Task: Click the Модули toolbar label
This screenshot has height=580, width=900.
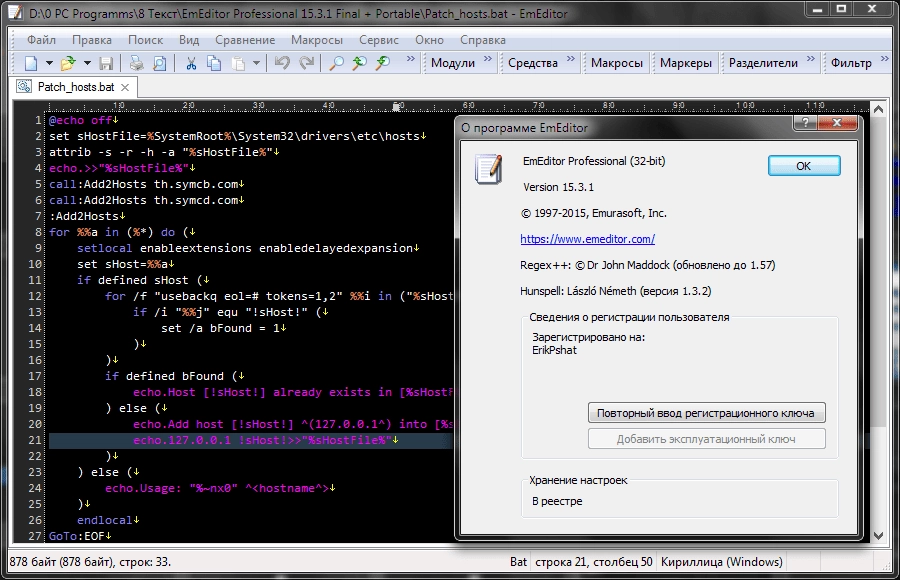Action: (x=453, y=63)
